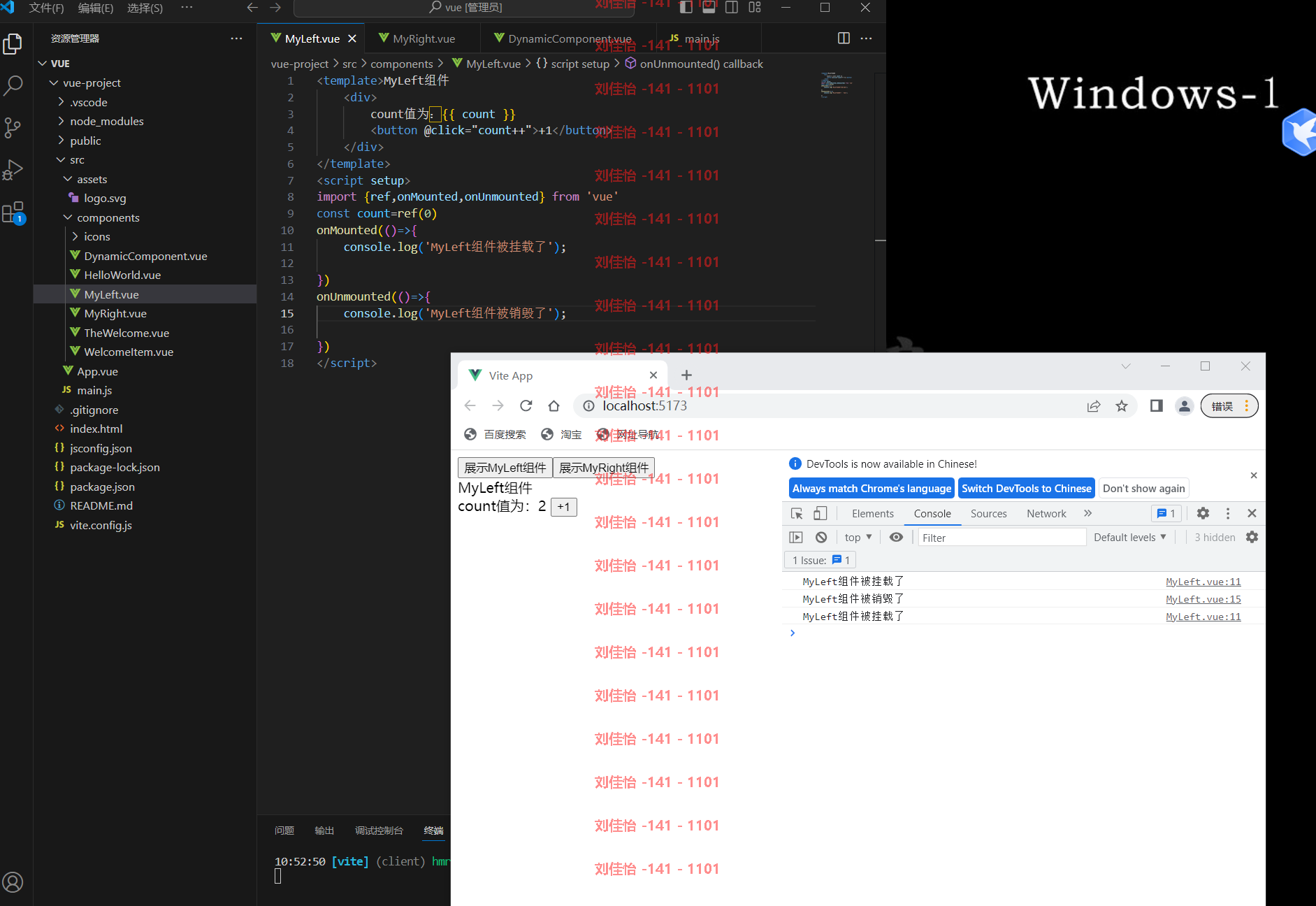Switch to the Network tab in DevTools
This screenshot has height=906, width=1316.
click(1046, 514)
